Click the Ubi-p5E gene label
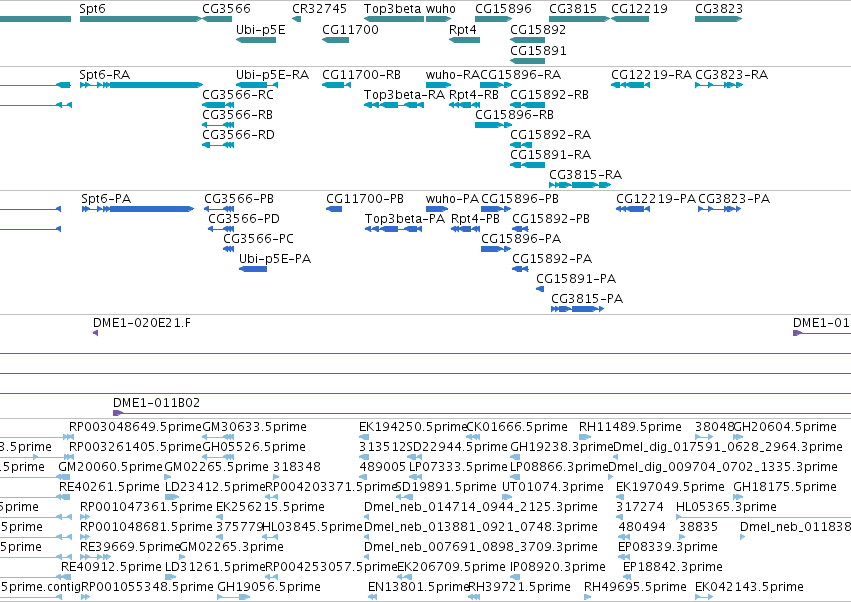 pos(261,29)
